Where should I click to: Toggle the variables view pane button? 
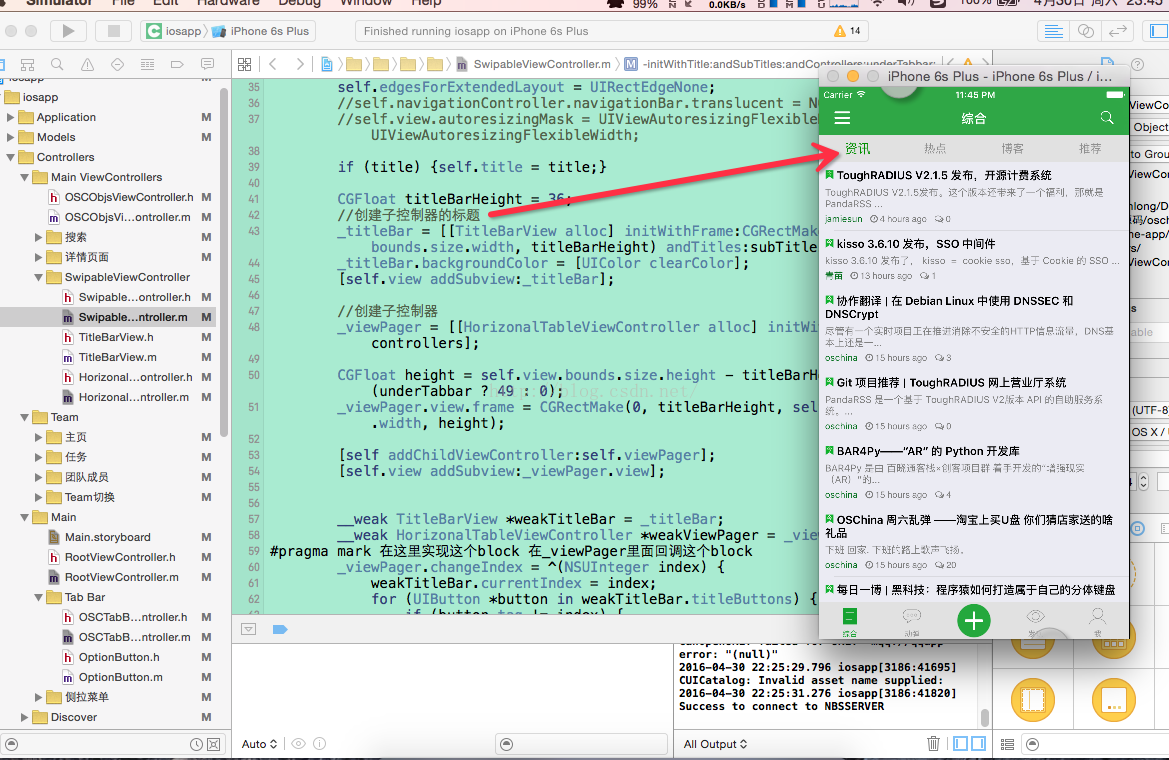coord(961,744)
